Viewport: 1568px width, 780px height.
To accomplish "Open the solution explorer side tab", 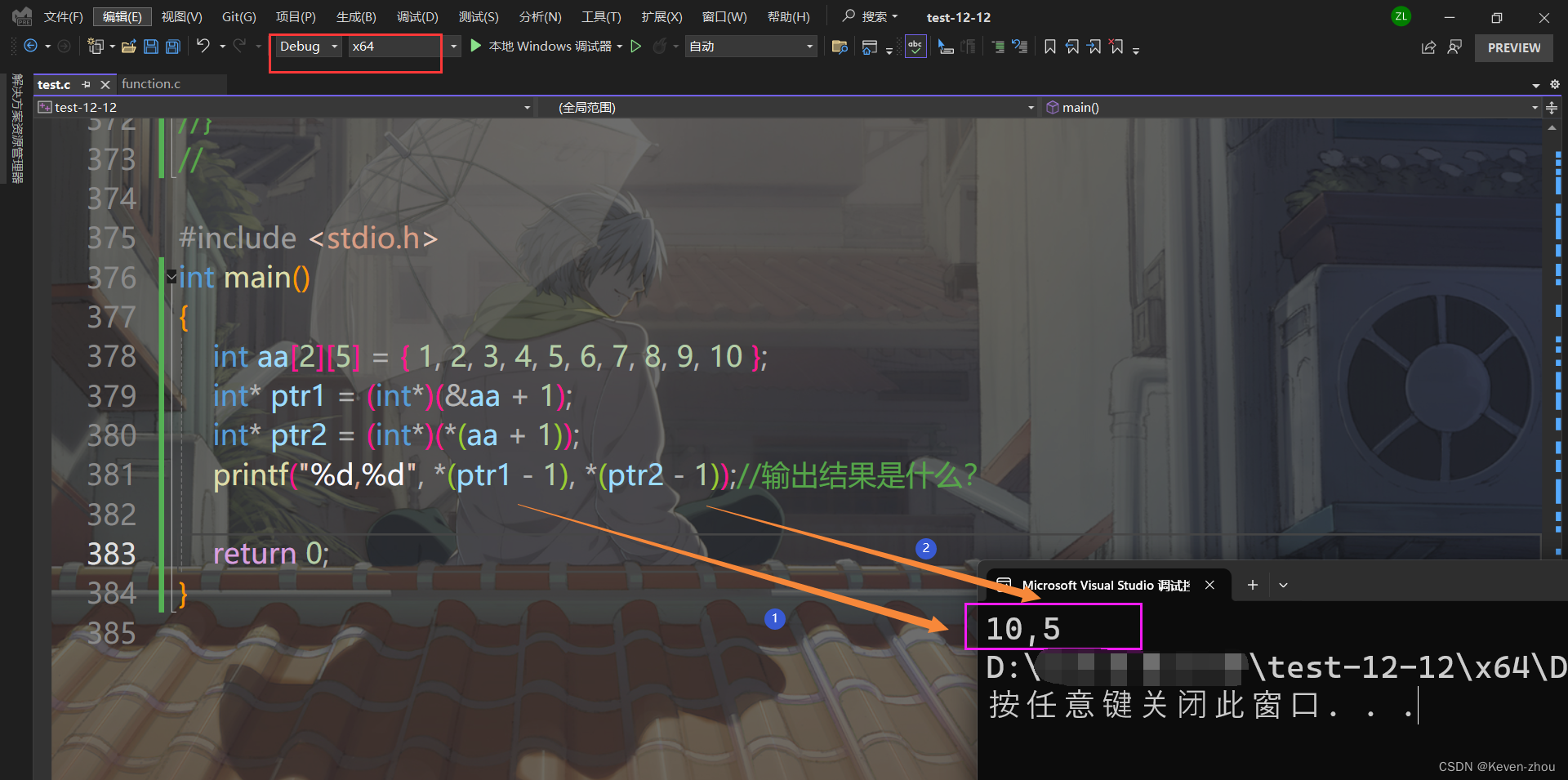I will pos(17,128).
